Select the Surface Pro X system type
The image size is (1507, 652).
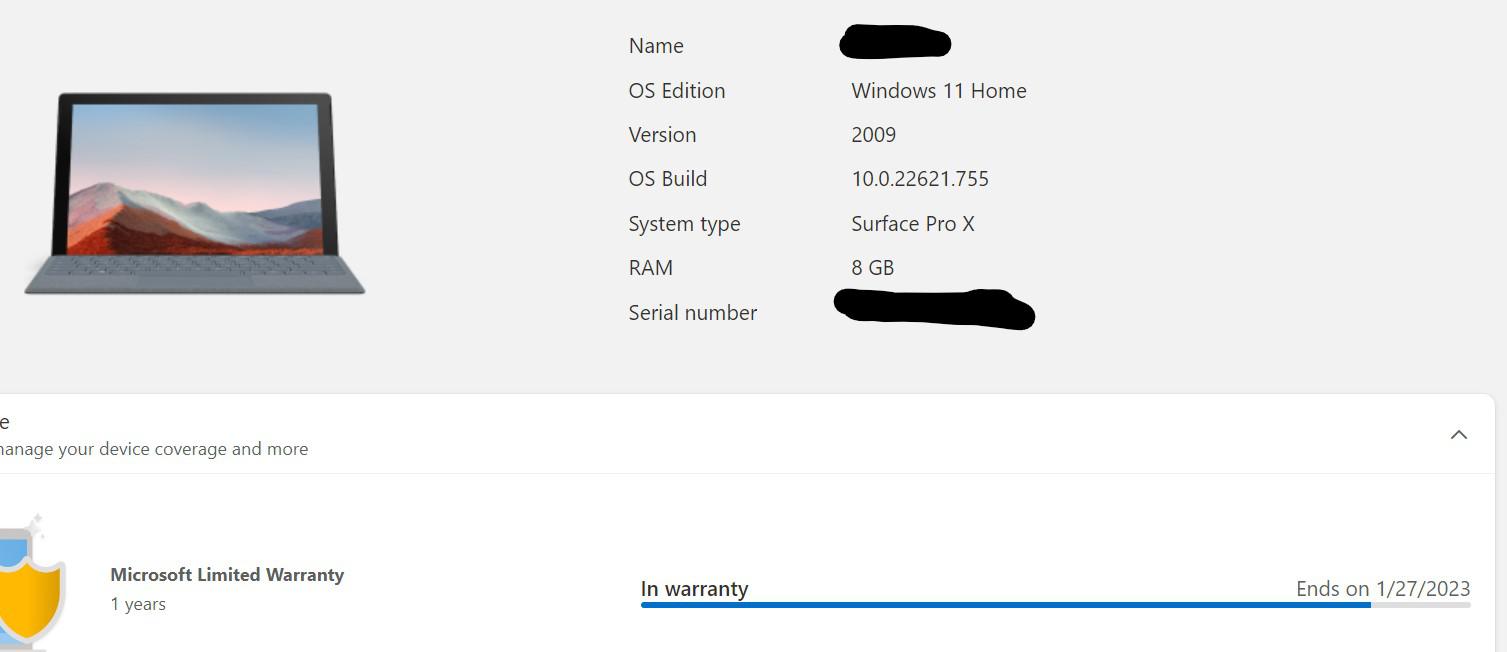click(913, 224)
